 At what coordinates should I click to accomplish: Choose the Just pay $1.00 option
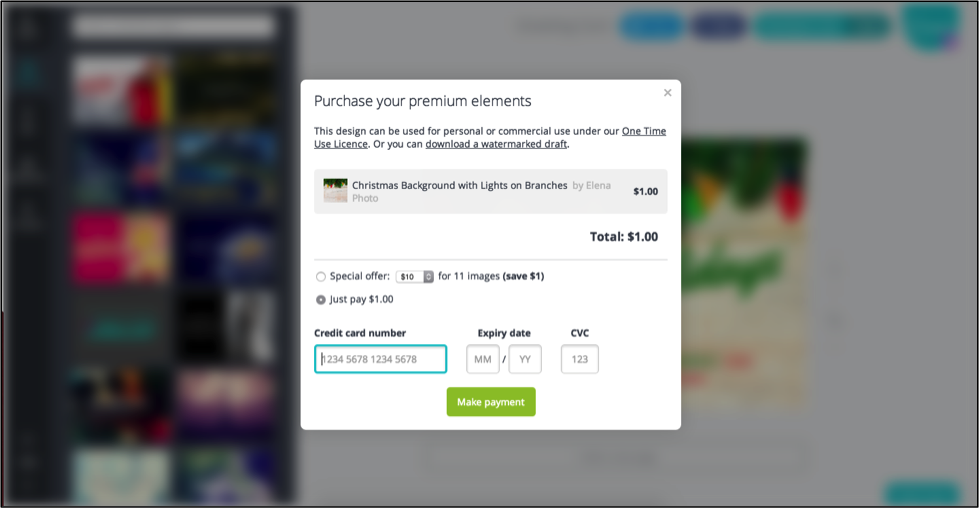click(321, 300)
